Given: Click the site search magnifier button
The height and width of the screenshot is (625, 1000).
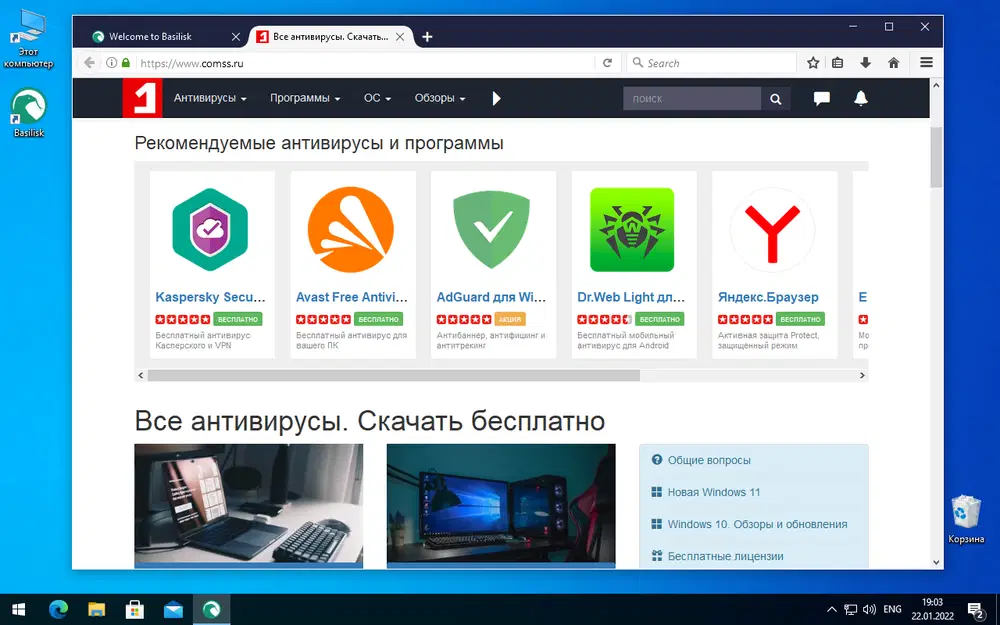Looking at the screenshot, I should tap(776, 99).
